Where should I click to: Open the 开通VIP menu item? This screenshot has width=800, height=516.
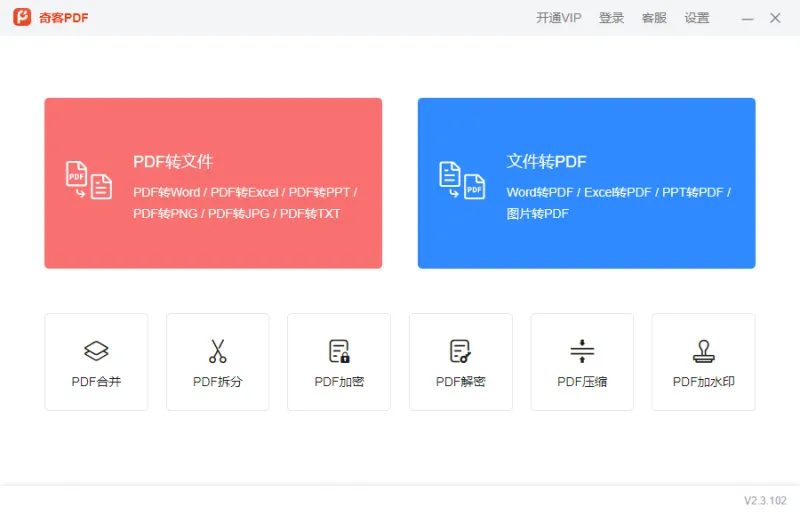click(x=558, y=18)
